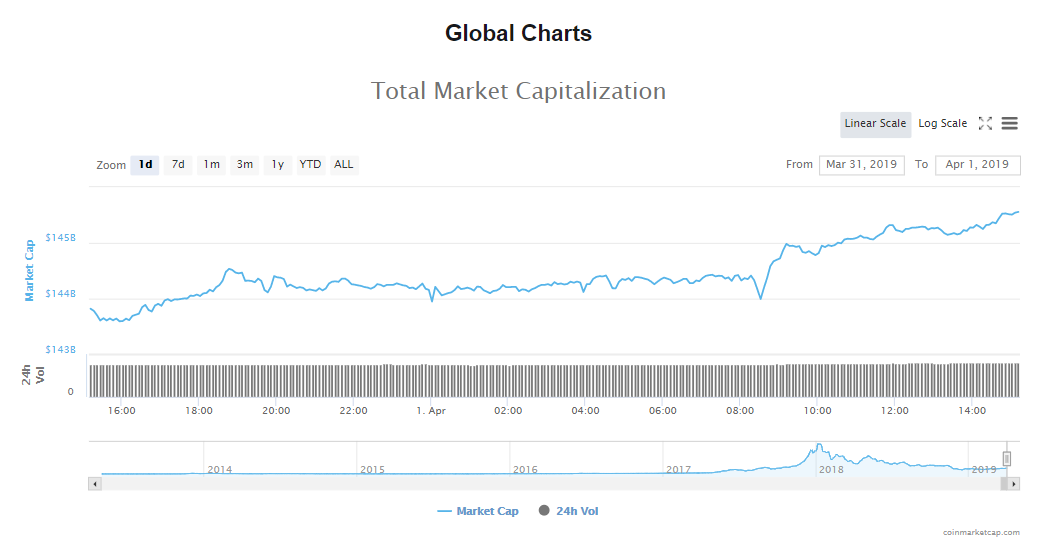
Task: Switch to Log Scale
Action: (942, 124)
